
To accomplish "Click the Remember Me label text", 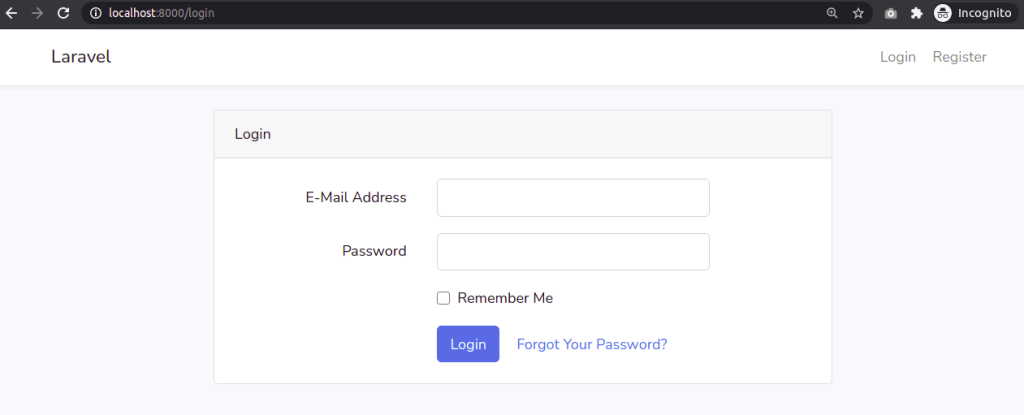I will 505,298.
